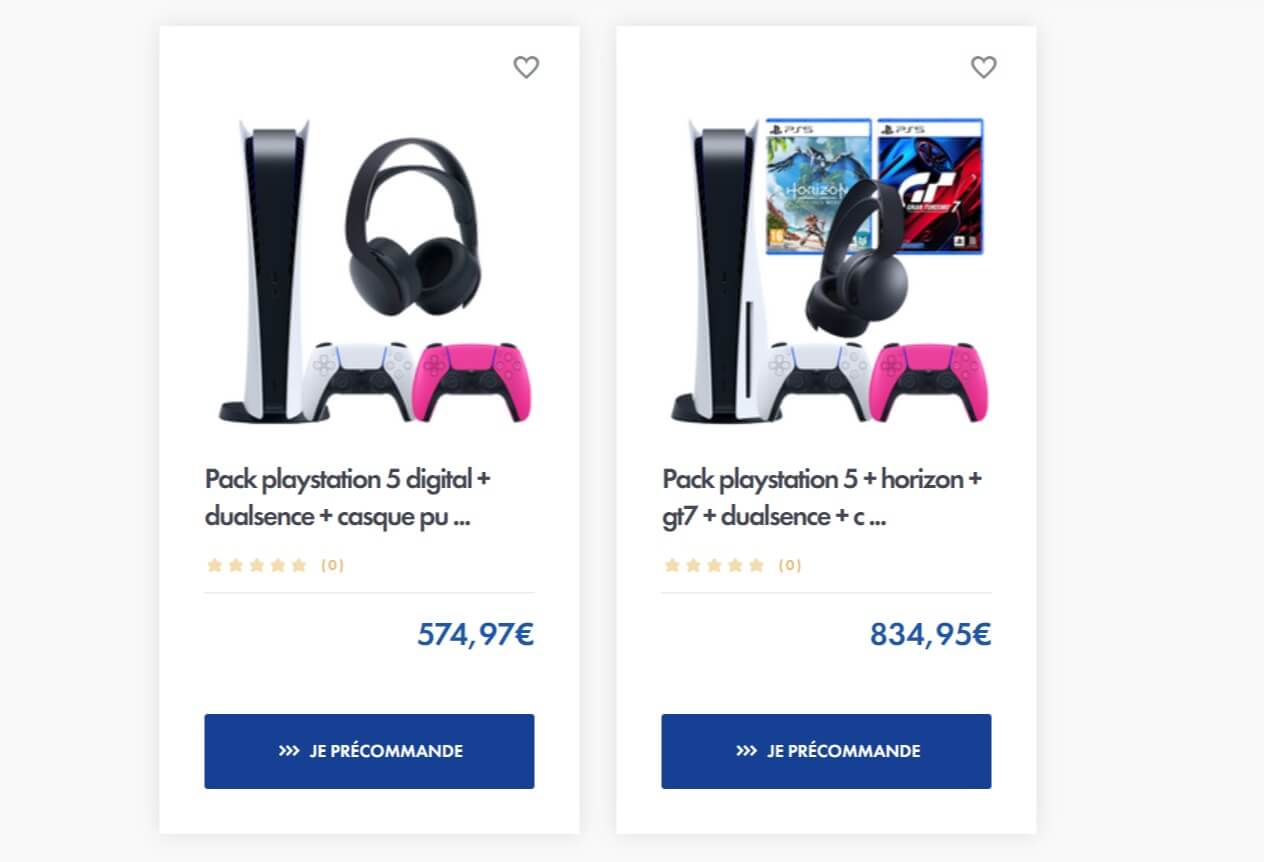The image size is (1264, 862).
Task: Click the heart icon on the Horizon GT7 pack
Action: (984, 67)
